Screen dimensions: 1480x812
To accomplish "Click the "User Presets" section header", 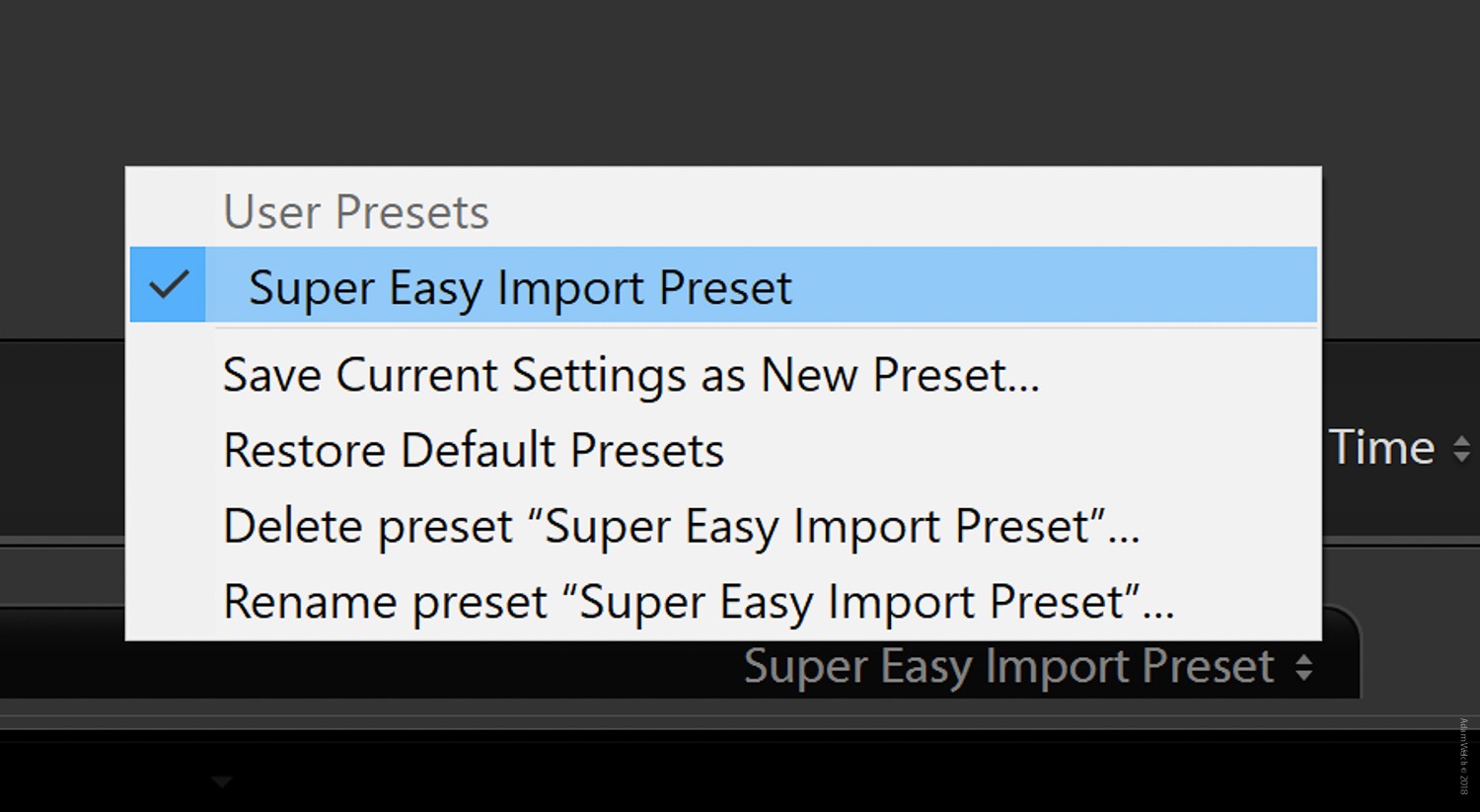I will (x=355, y=211).
